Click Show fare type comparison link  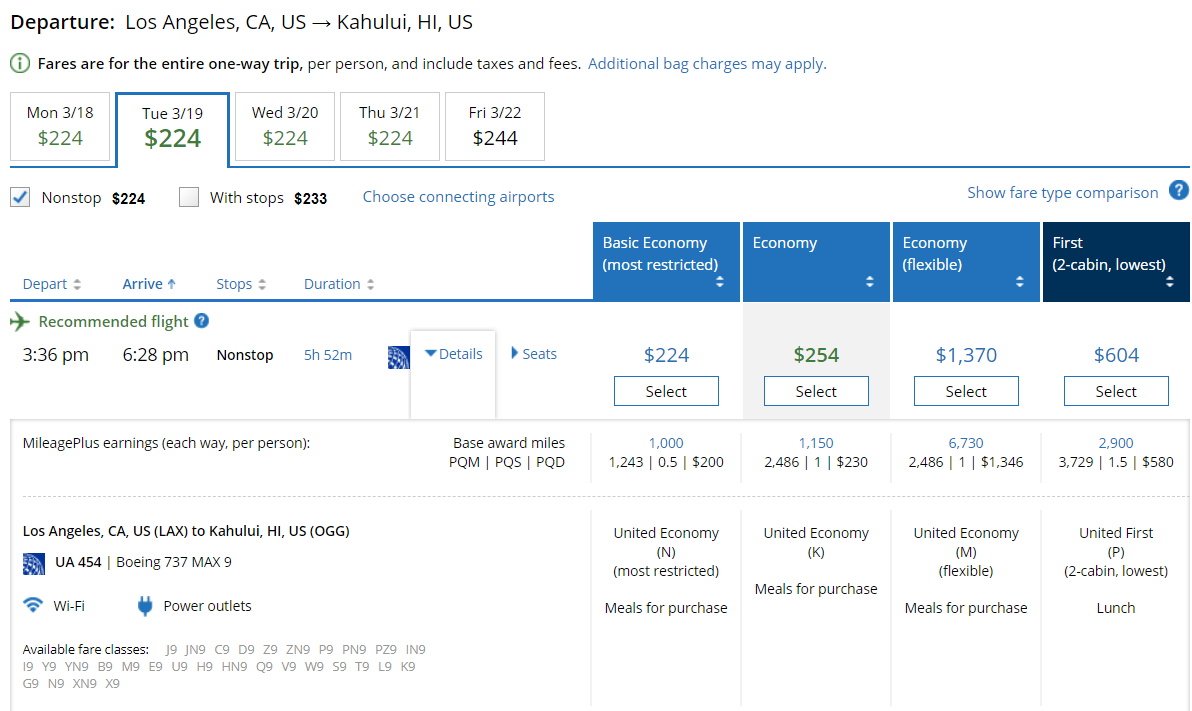click(x=1063, y=192)
